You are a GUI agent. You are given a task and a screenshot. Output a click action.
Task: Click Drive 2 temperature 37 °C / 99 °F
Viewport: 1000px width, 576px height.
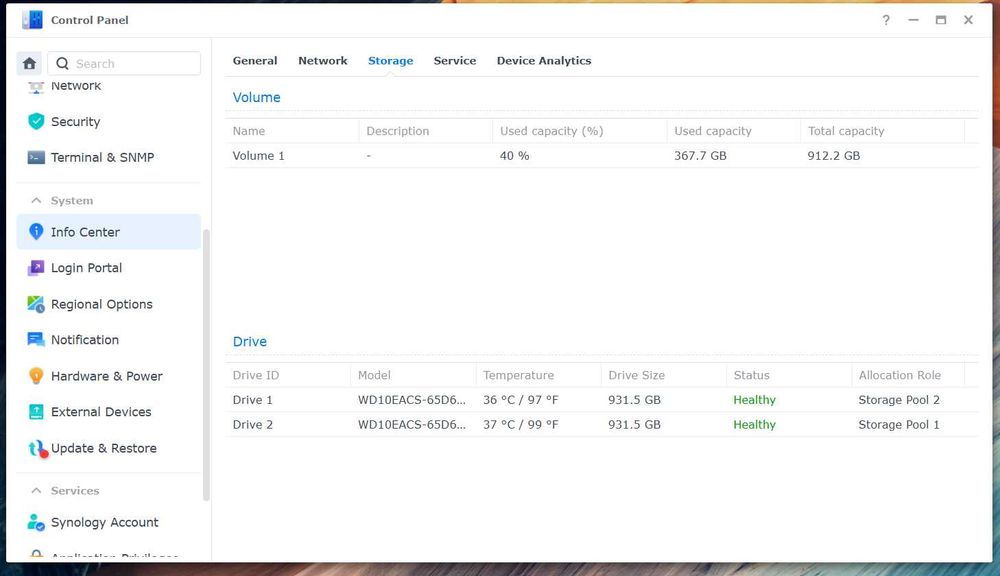[x=520, y=425]
